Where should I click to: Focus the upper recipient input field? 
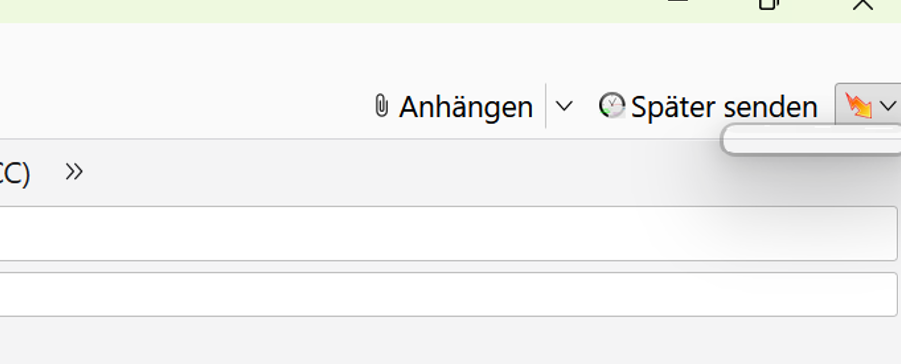(x=448, y=233)
